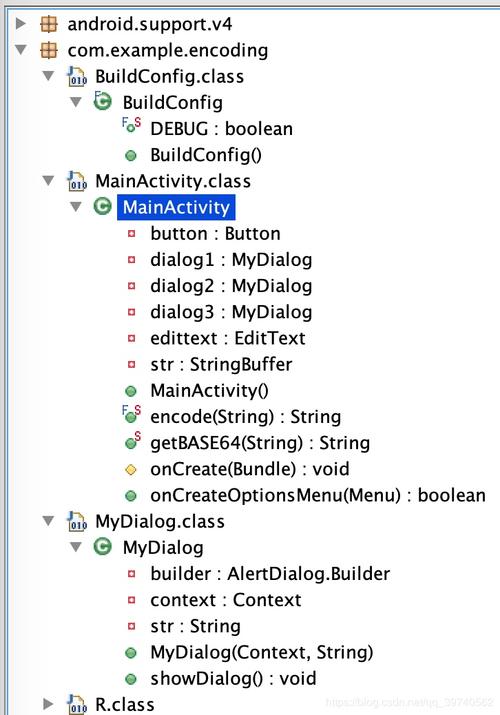The height and width of the screenshot is (715, 500).
Task: Click the field icon for str : String
Action: point(131,627)
